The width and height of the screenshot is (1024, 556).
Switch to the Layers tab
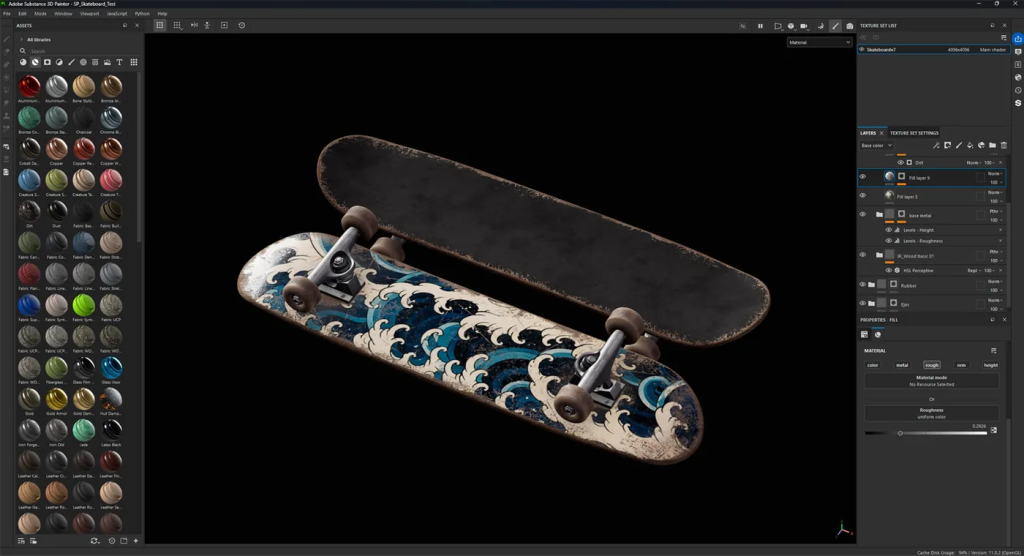[x=868, y=133]
